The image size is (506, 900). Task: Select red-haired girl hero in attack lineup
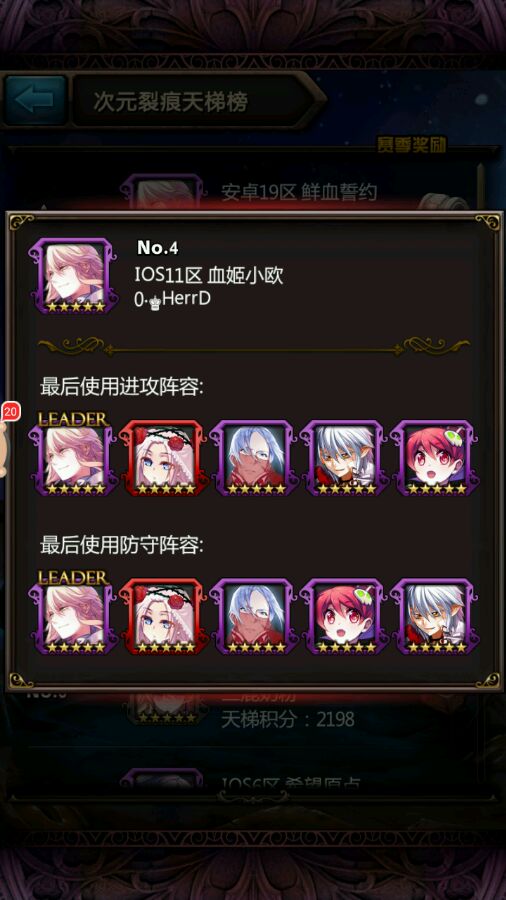point(434,457)
